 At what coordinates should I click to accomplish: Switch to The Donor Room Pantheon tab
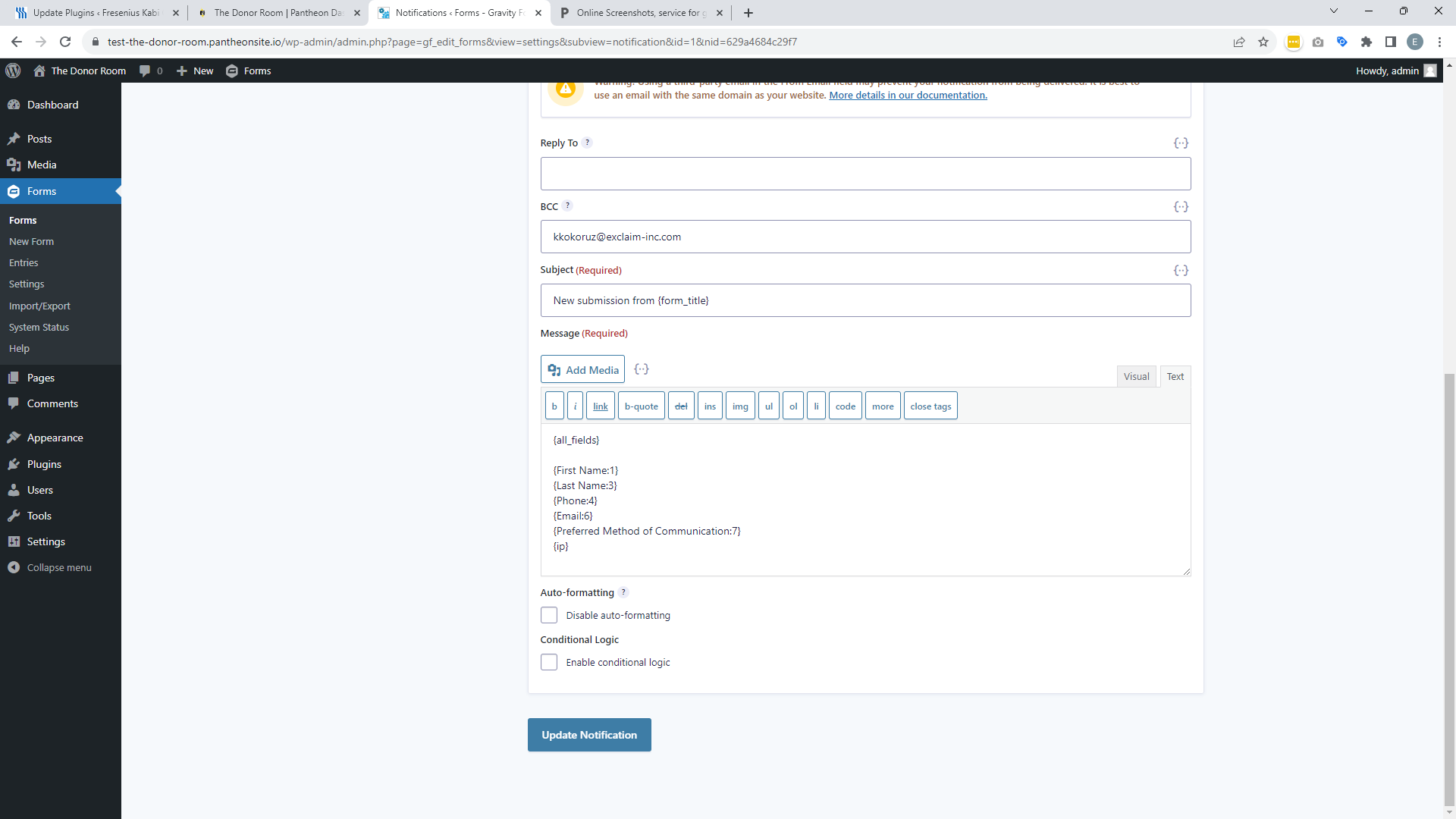278,13
